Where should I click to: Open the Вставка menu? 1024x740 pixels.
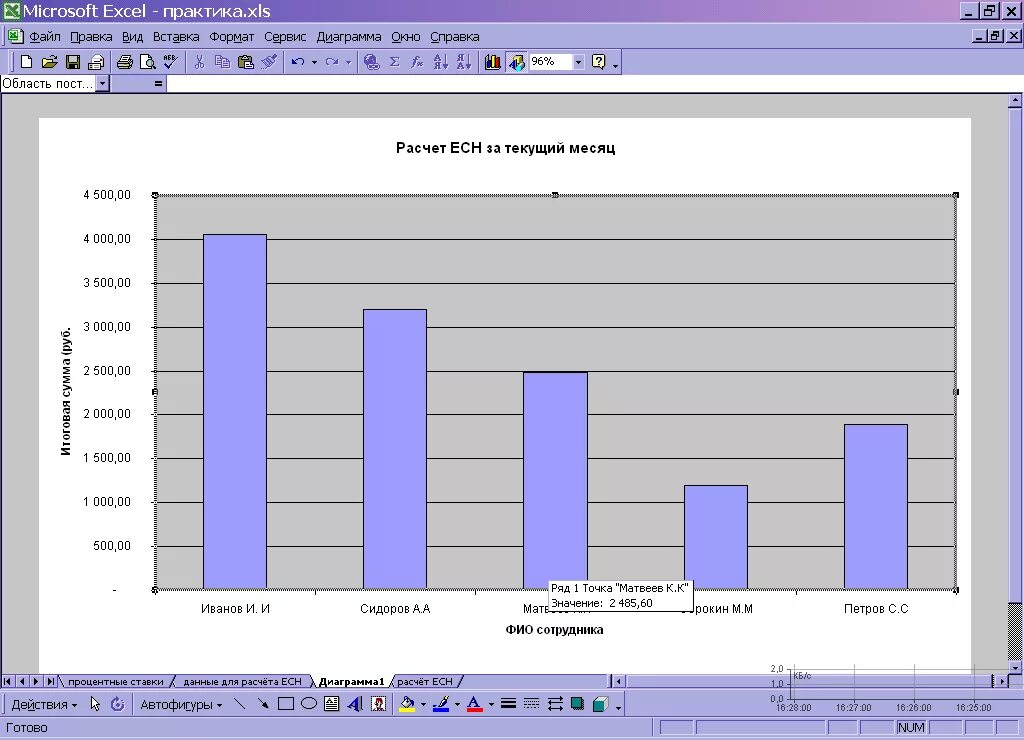click(176, 37)
